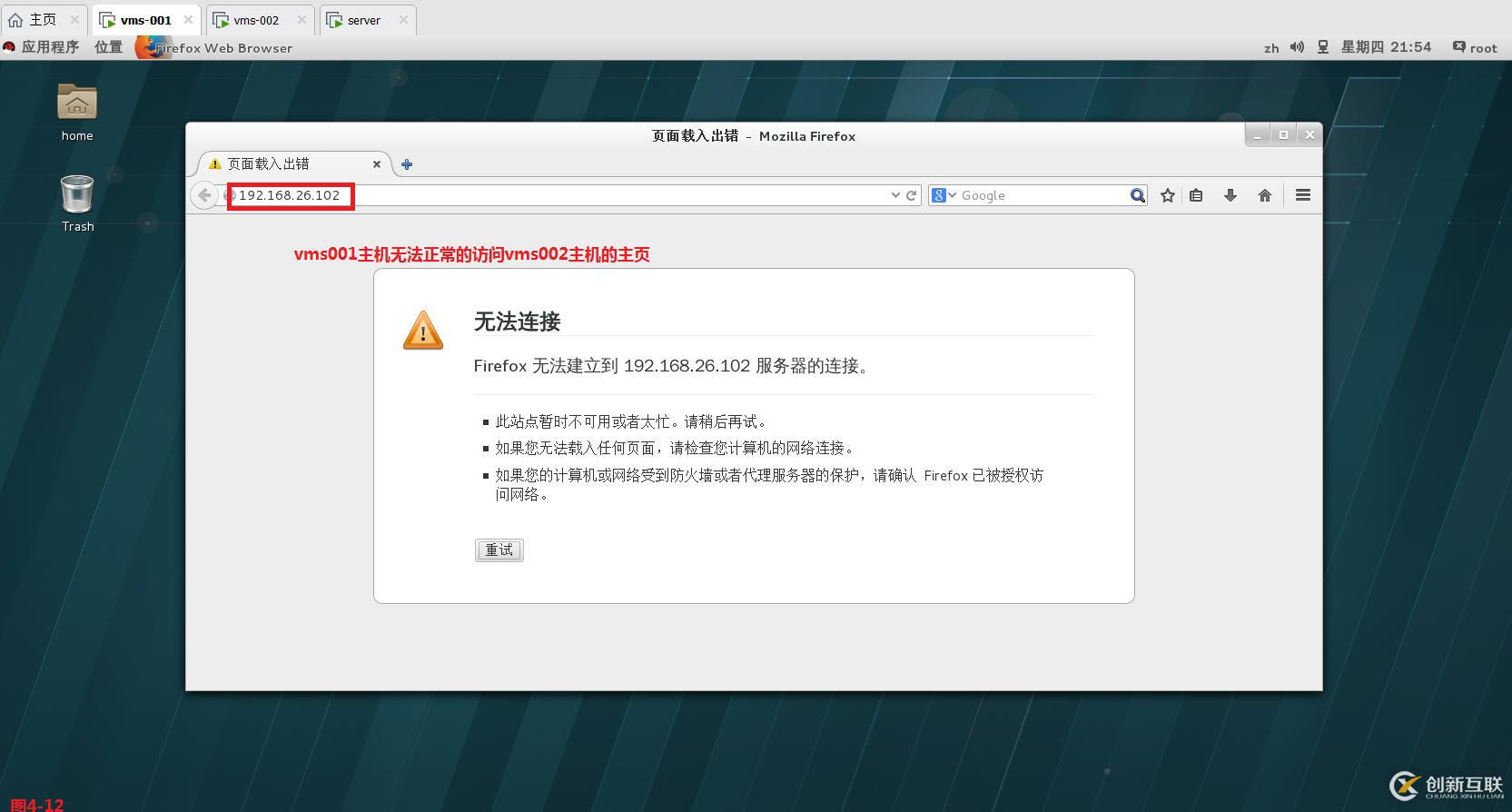Screen dimensions: 1512x812
Task: Open the URL history dropdown arrow
Action: click(x=895, y=195)
